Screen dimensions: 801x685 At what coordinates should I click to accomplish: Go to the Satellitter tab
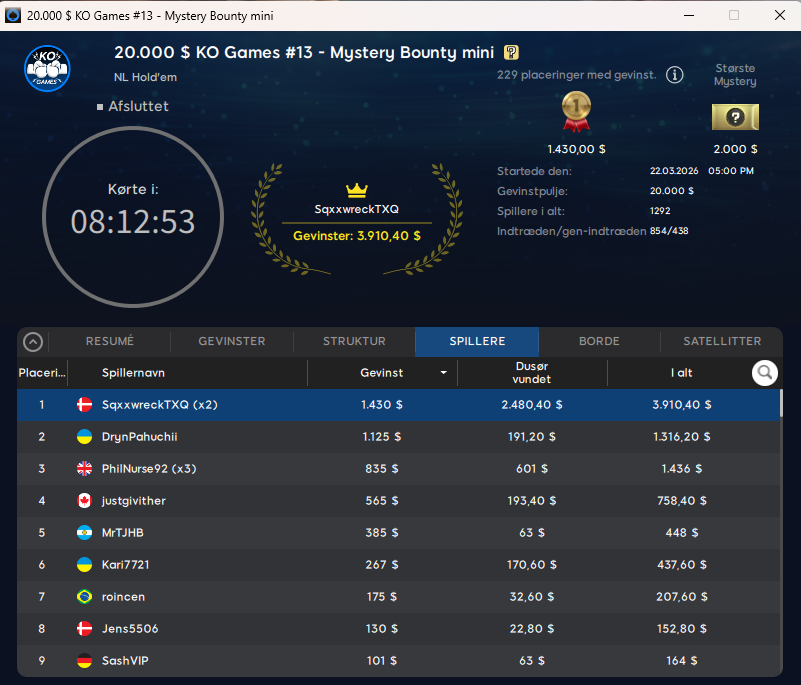coord(722,342)
